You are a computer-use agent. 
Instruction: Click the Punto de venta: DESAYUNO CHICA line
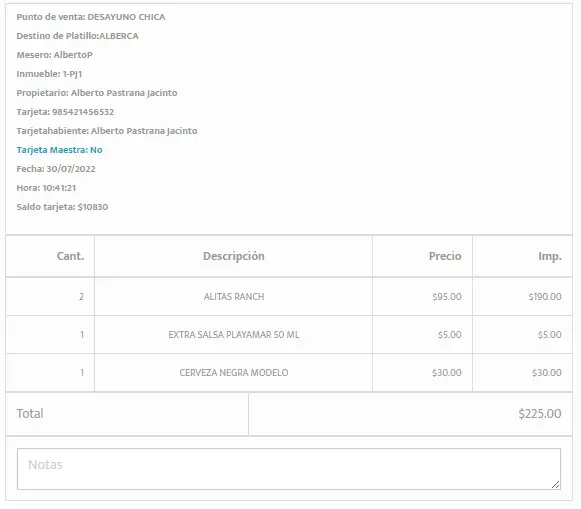91,17
